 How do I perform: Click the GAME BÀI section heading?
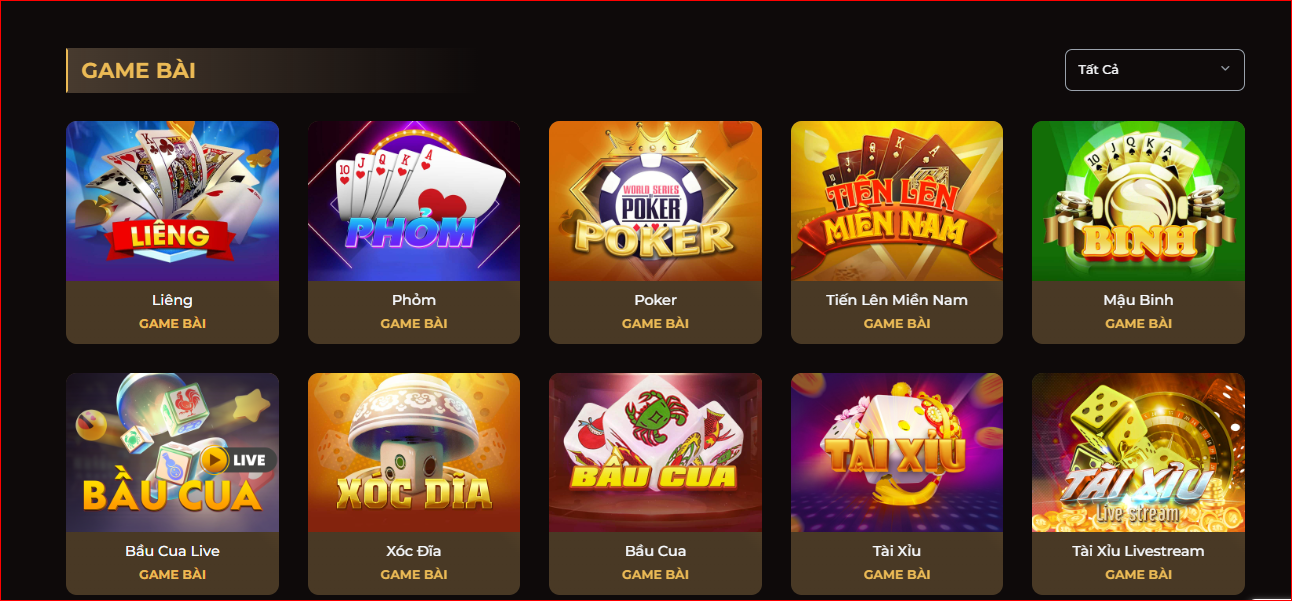pyautogui.click(x=138, y=71)
